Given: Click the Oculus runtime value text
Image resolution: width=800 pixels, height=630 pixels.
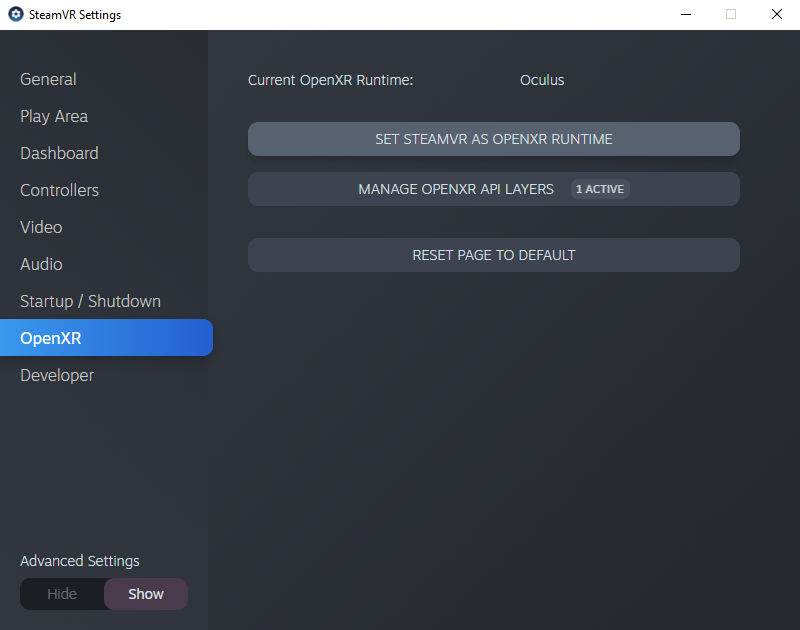Looking at the screenshot, I should click(x=542, y=80).
